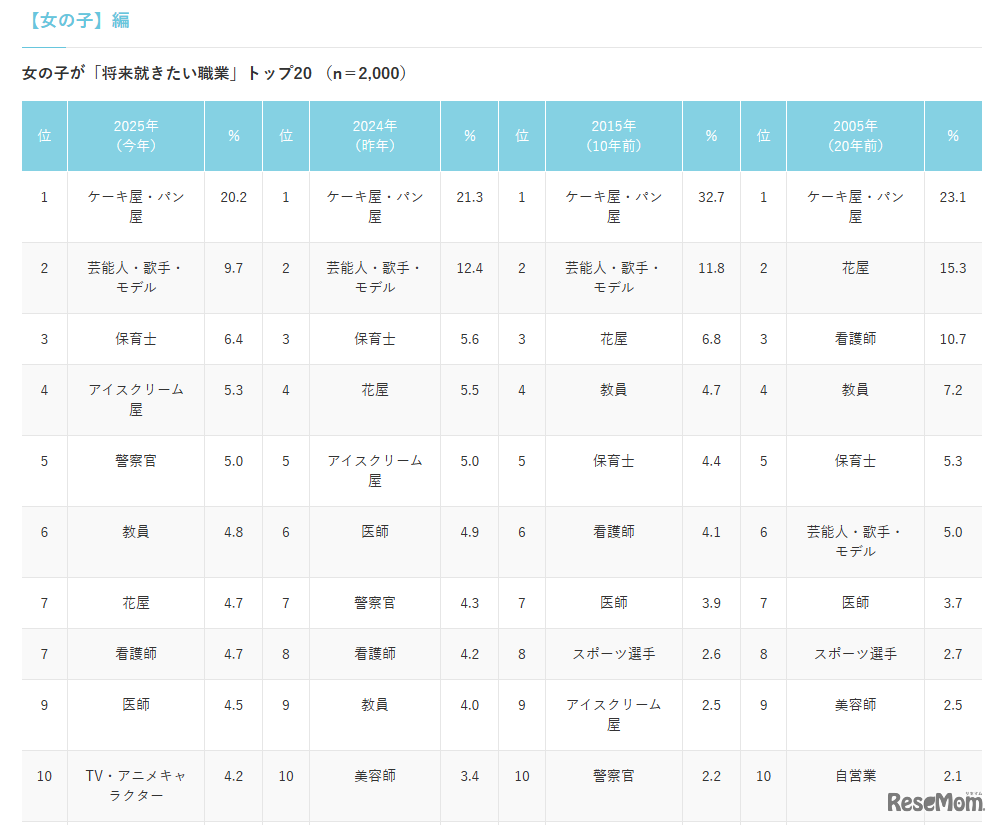Select the 2005年(20年前) column header

(x=855, y=136)
